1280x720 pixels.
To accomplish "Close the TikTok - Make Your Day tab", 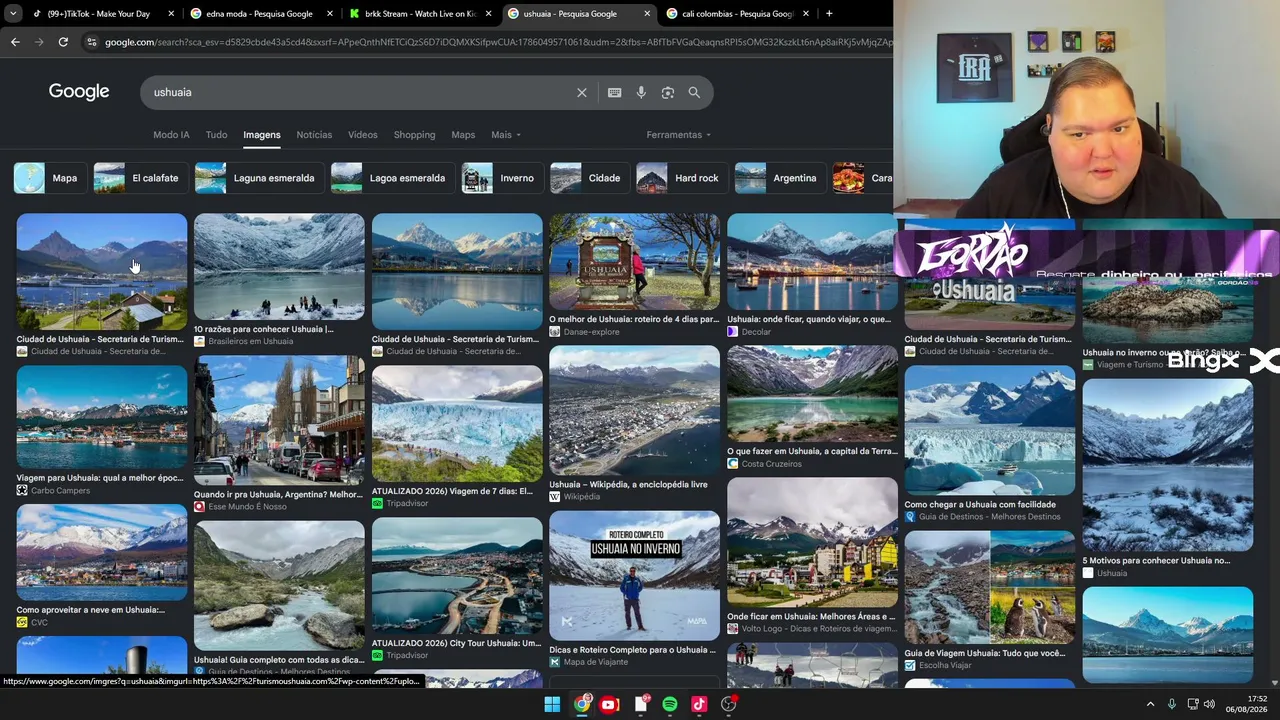I will point(171,14).
